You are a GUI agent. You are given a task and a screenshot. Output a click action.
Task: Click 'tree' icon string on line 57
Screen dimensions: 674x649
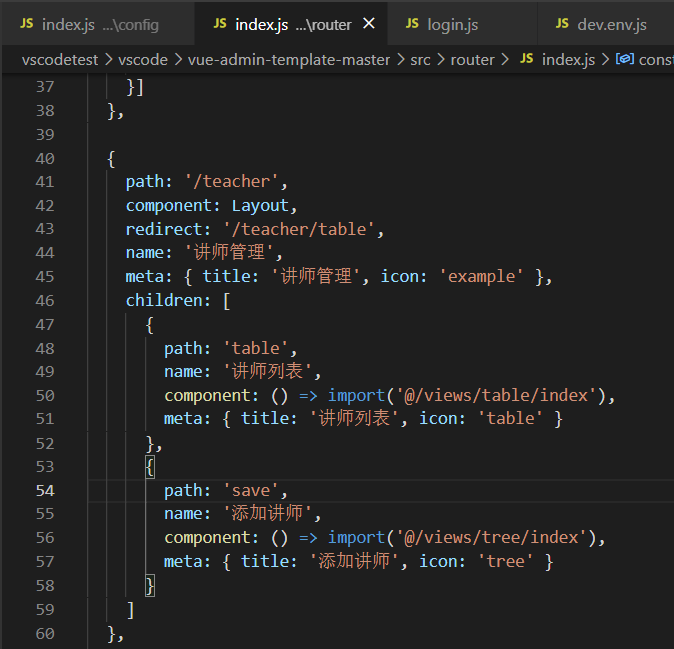tap(506, 561)
